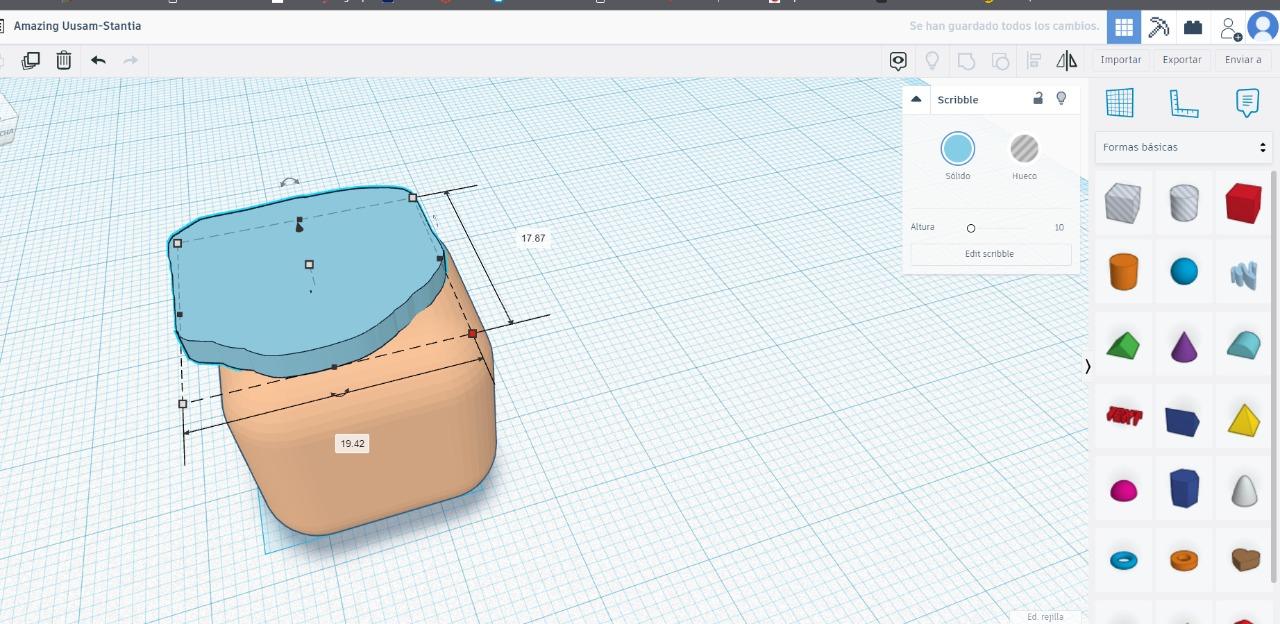Viewport: 1280px width, 624px height.
Task: Set shape to Hueco (hole)
Action: click(1024, 149)
